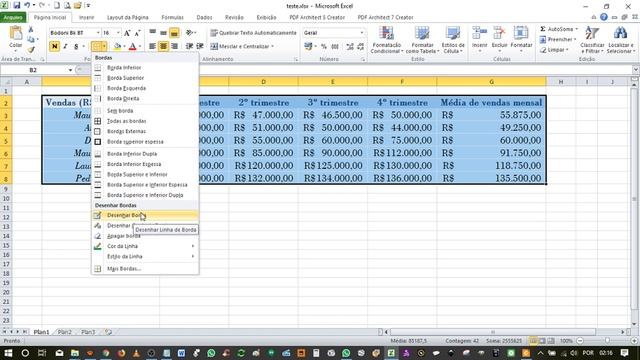
Task: Open Microsoft Word from the taskbar
Action: [x=181, y=353]
